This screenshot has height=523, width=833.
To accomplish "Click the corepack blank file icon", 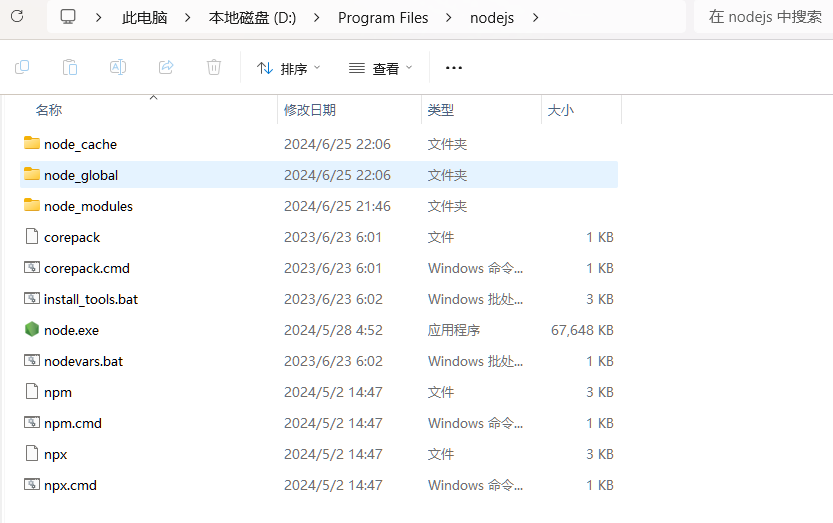I will point(32,236).
